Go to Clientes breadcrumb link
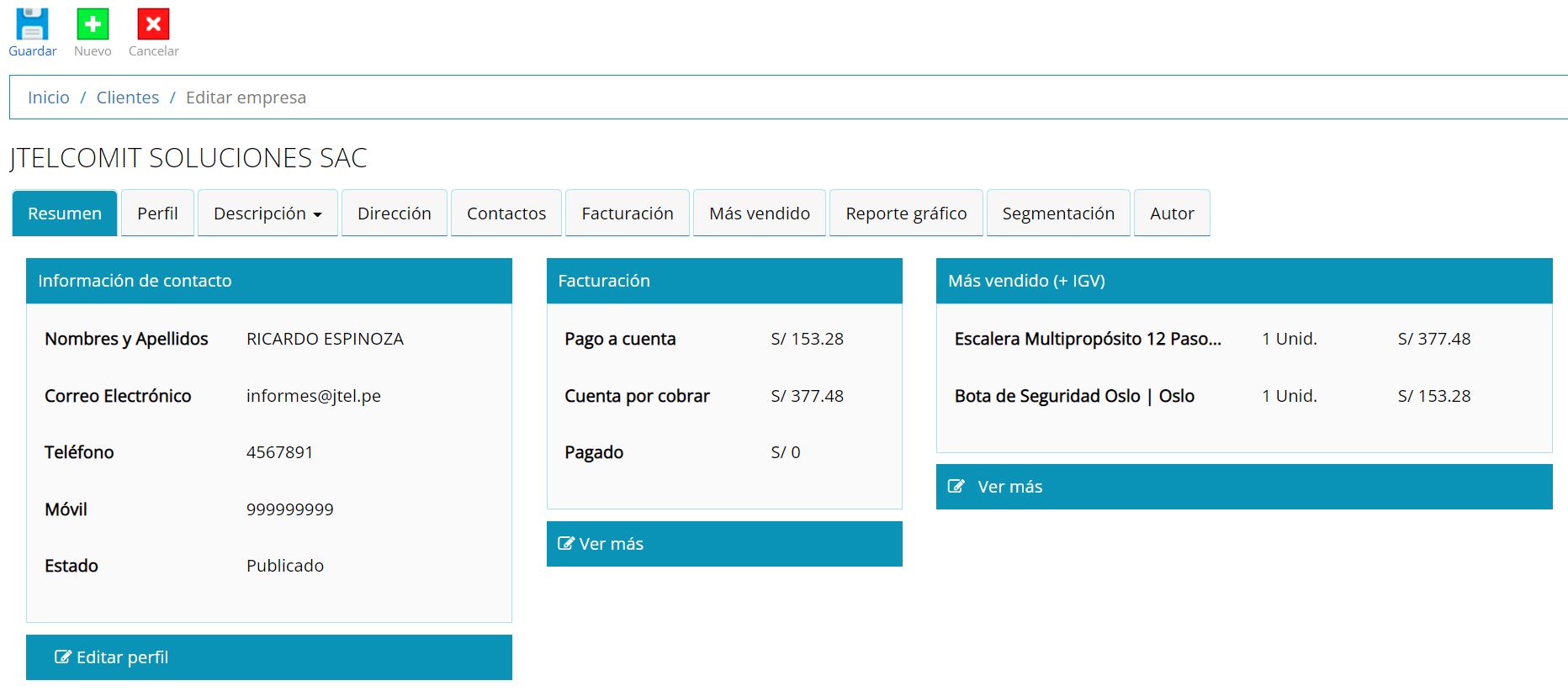Screen dimensions: 1568x691 pyautogui.click(x=128, y=98)
